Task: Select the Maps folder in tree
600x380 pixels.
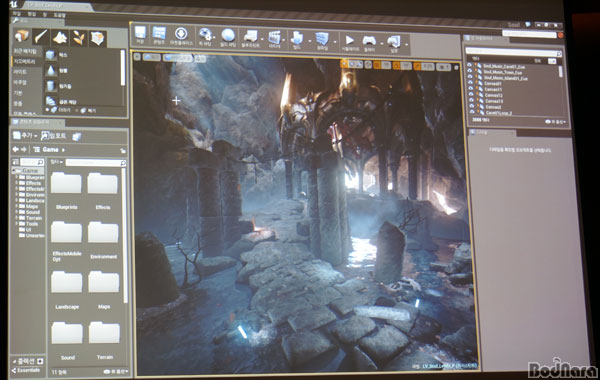Action: [x=32, y=206]
